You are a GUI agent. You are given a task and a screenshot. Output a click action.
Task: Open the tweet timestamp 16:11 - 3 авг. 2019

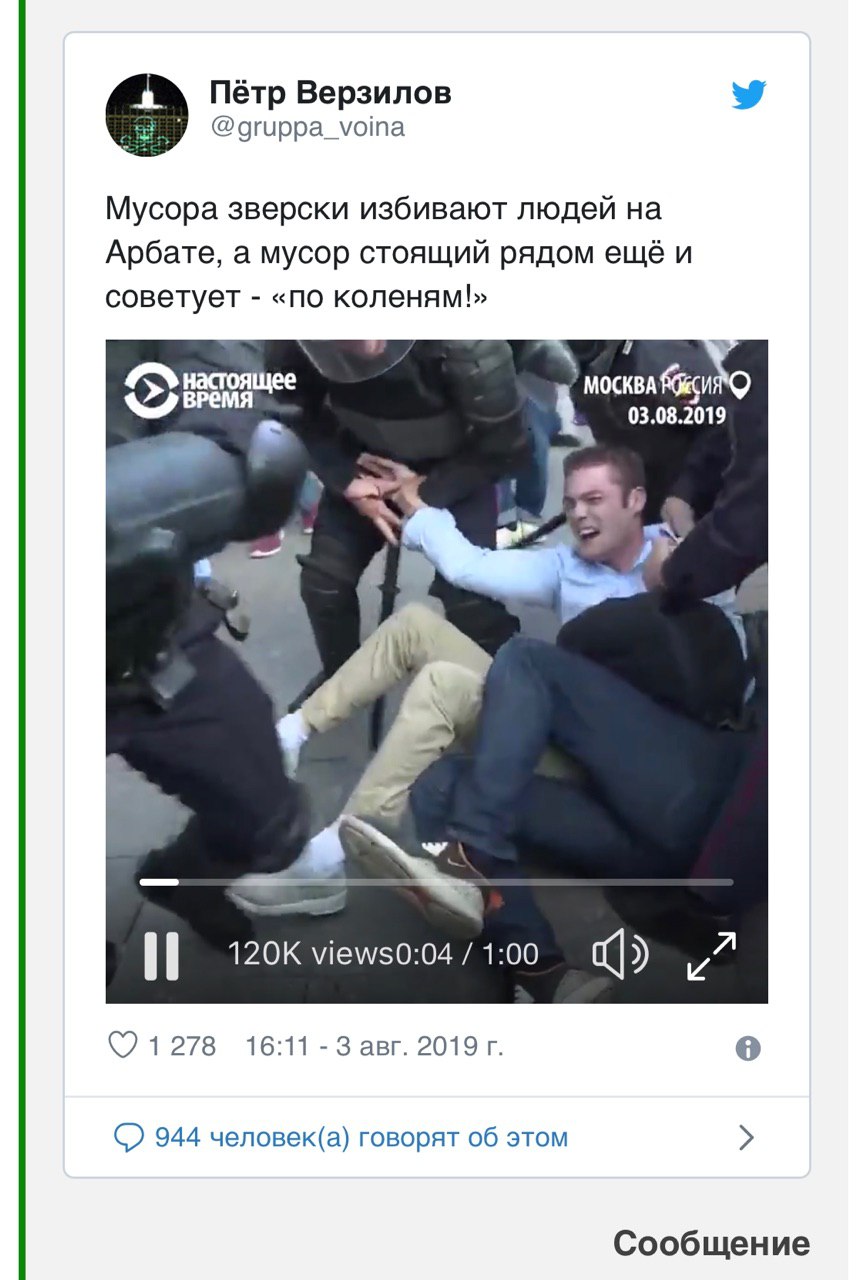(374, 1047)
